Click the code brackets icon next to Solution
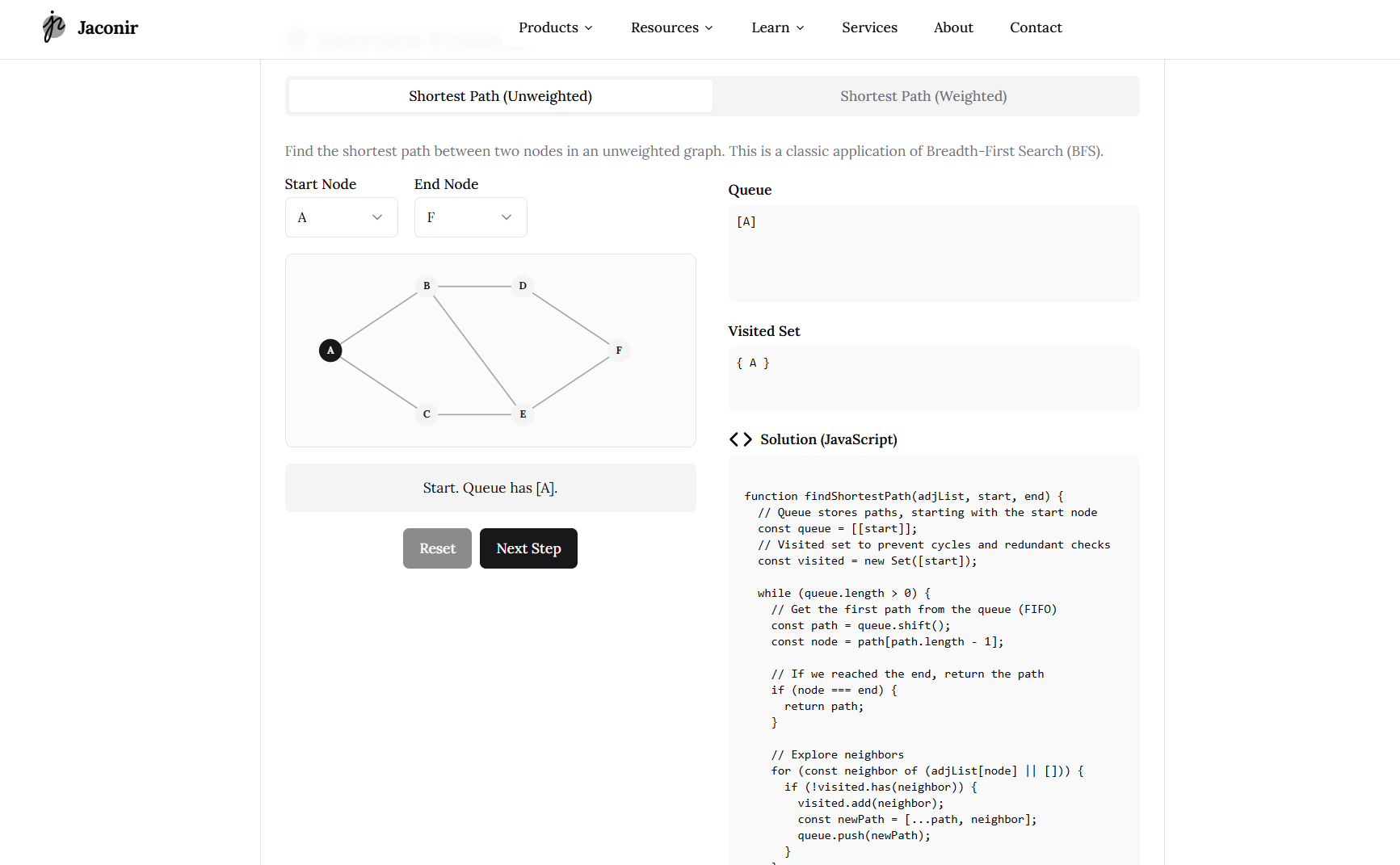1400x865 pixels. pyautogui.click(x=740, y=439)
